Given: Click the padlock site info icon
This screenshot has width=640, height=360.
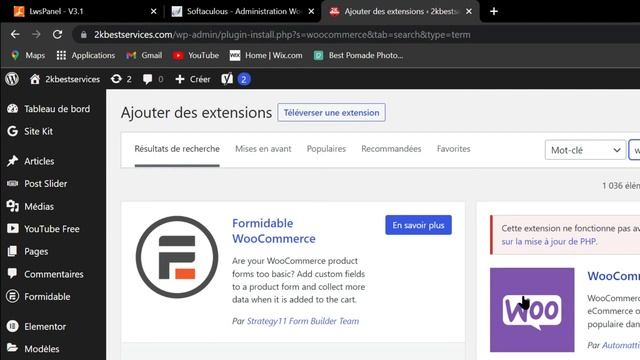Looking at the screenshot, I should (84, 35).
